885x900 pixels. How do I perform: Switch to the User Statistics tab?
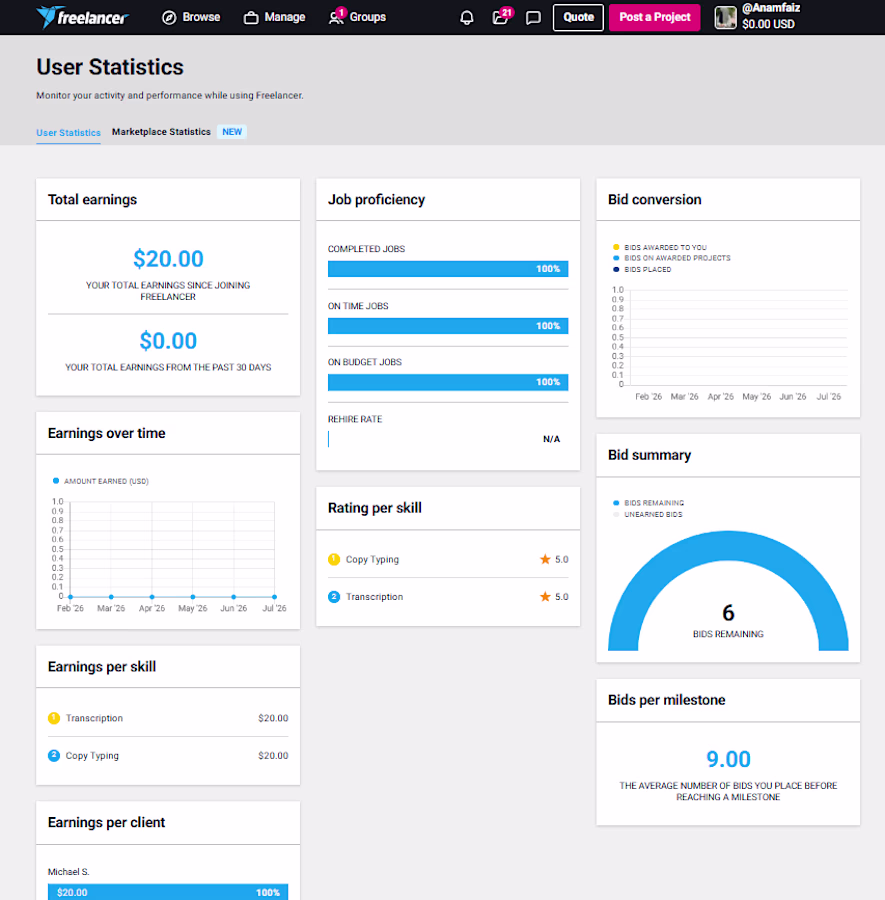coord(68,133)
